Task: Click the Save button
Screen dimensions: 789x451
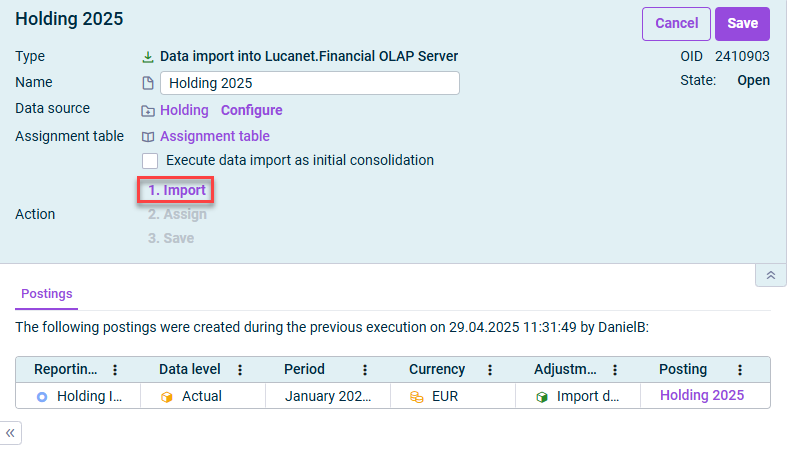Action: [742, 23]
